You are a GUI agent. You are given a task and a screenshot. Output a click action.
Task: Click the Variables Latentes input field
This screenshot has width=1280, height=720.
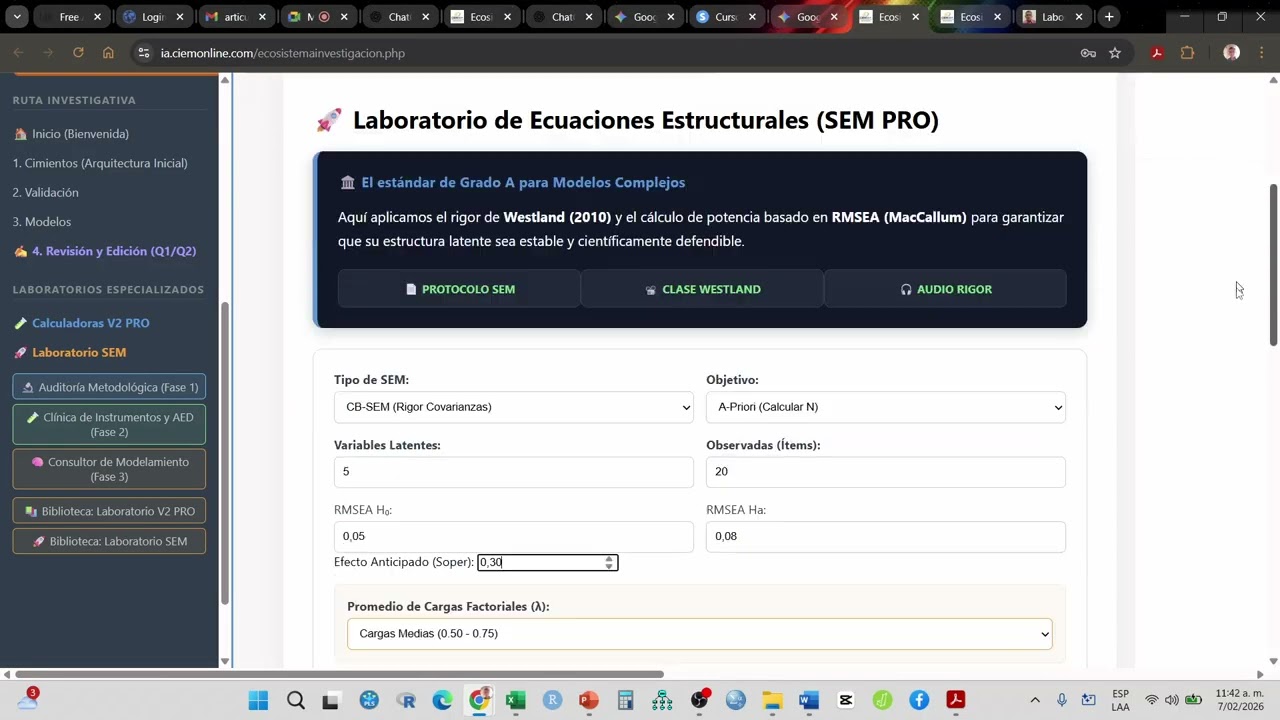pyautogui.click(x=514, y=472)
